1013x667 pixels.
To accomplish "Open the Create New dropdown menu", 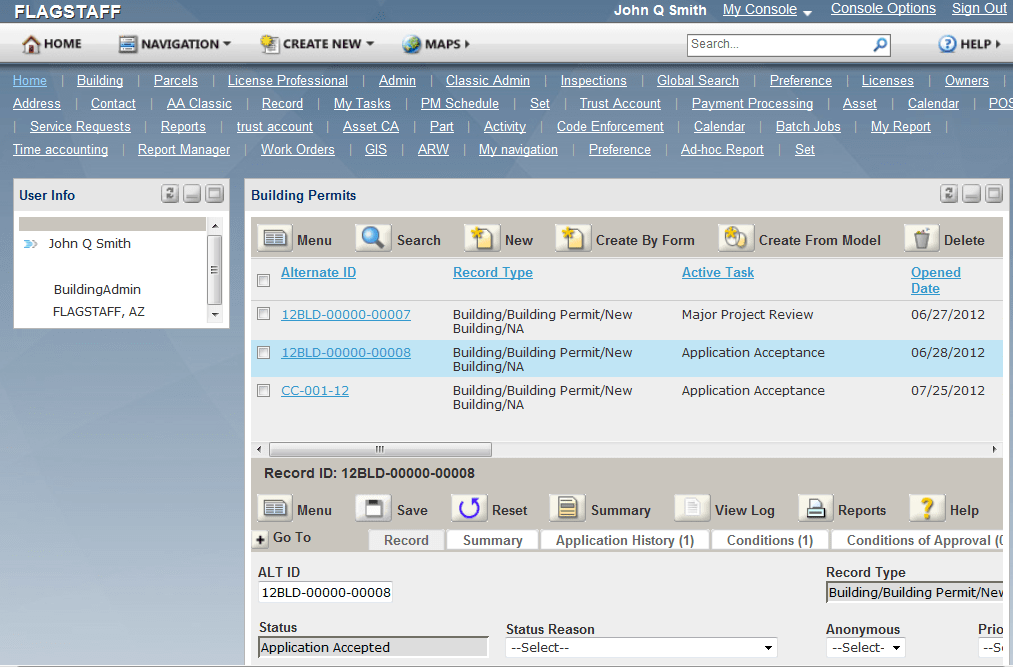I will [317, 44].
